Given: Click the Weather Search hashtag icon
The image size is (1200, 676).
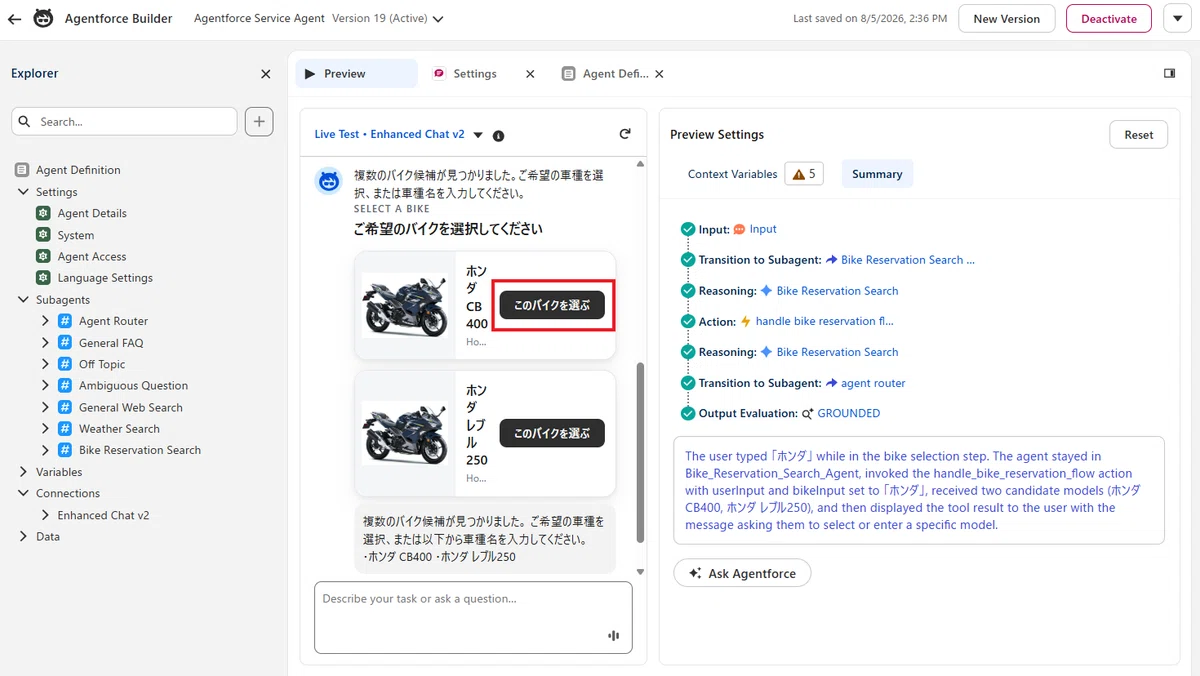Looking at the screenshot, I should [64, 429].
